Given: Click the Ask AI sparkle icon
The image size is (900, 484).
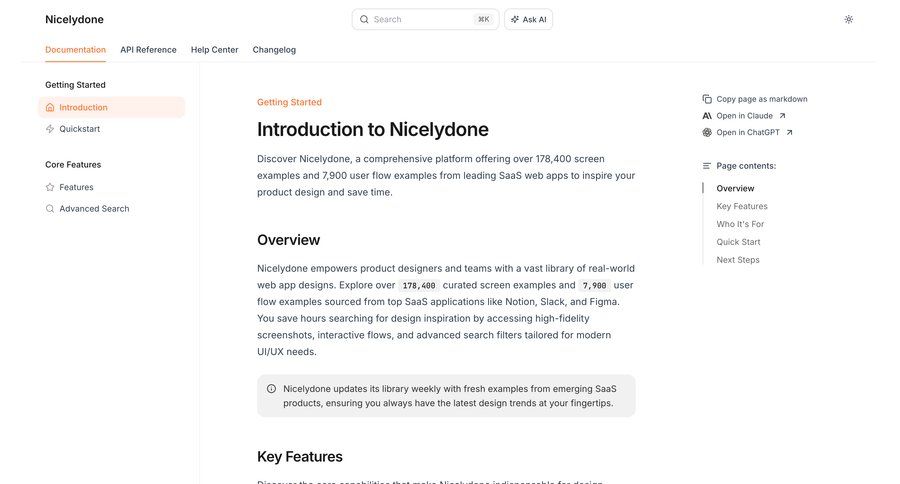Looking at the screenshot, I should (x=515, y=19).
